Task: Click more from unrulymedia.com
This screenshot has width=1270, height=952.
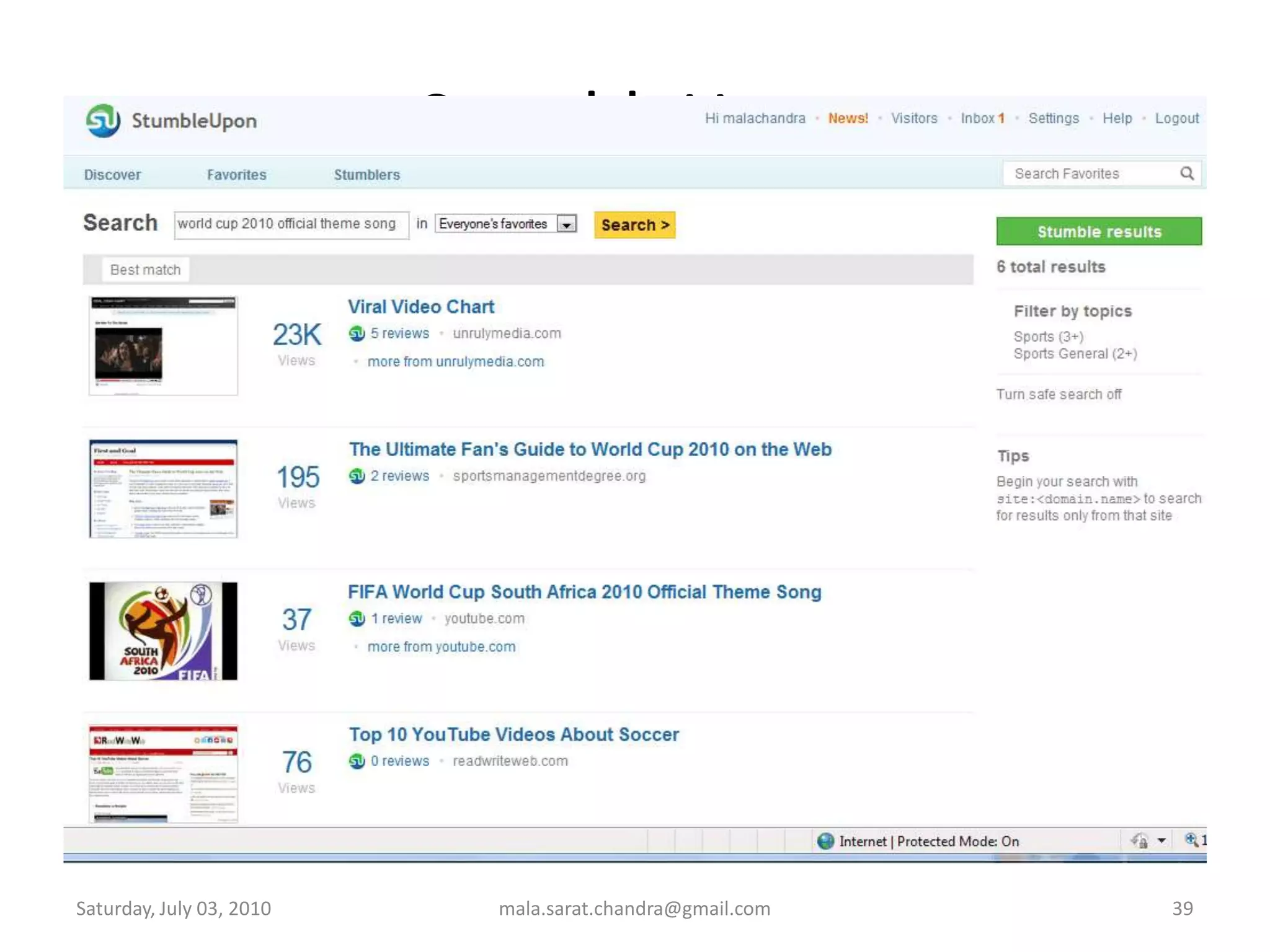Action: click(x=455, y=362)
